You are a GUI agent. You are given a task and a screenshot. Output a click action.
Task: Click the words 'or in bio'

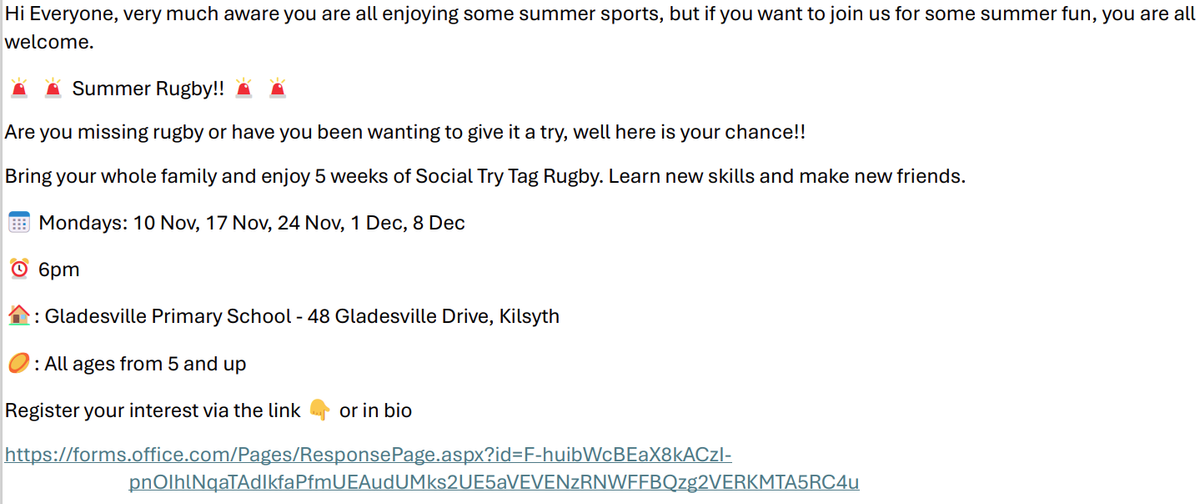(x=376, y=410)
